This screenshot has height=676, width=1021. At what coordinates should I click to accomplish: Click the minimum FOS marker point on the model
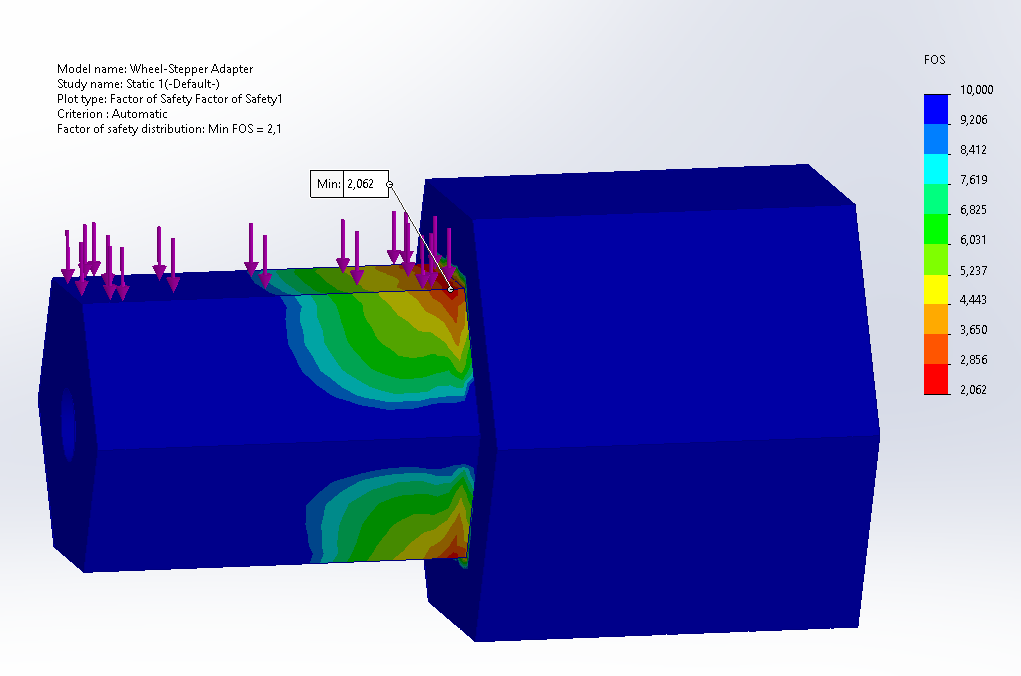tap(451, 289)
